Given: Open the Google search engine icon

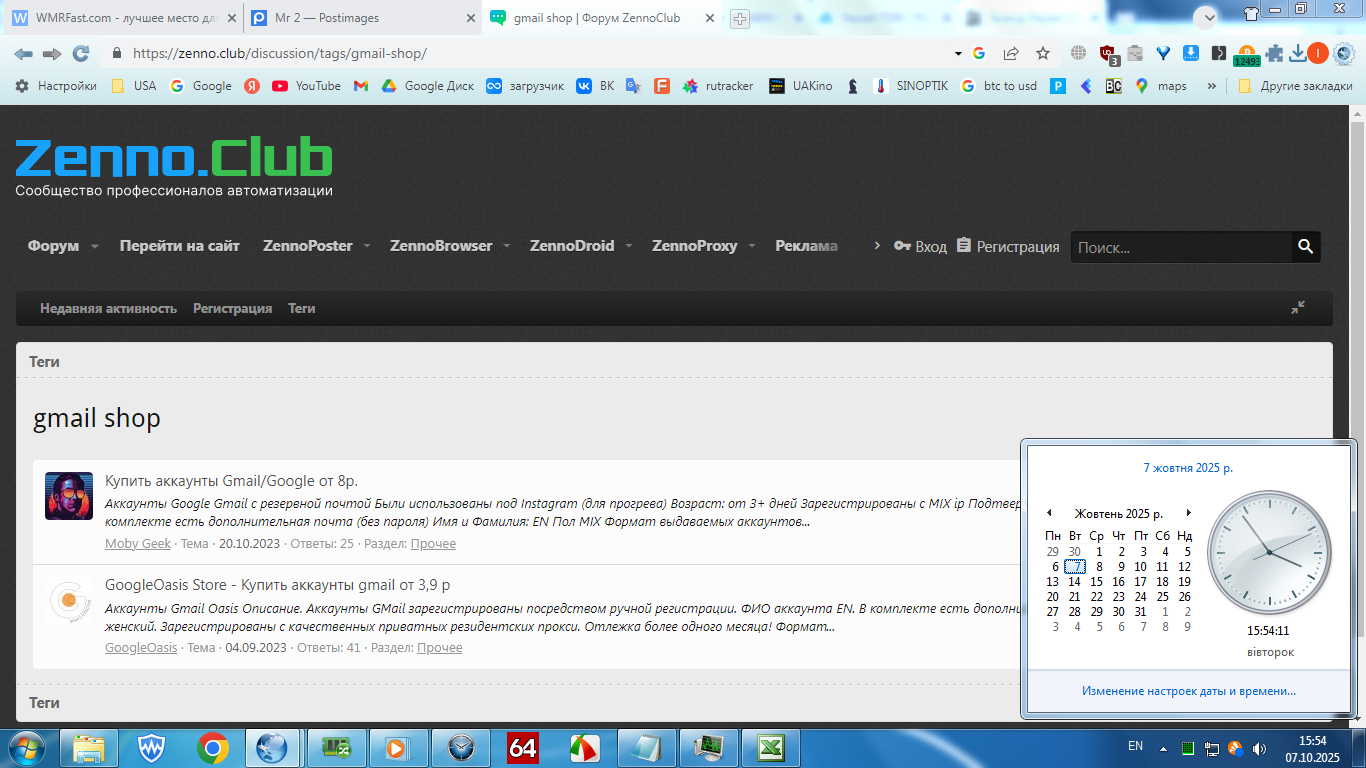Looking at the screenshot, I should [979, 54].
